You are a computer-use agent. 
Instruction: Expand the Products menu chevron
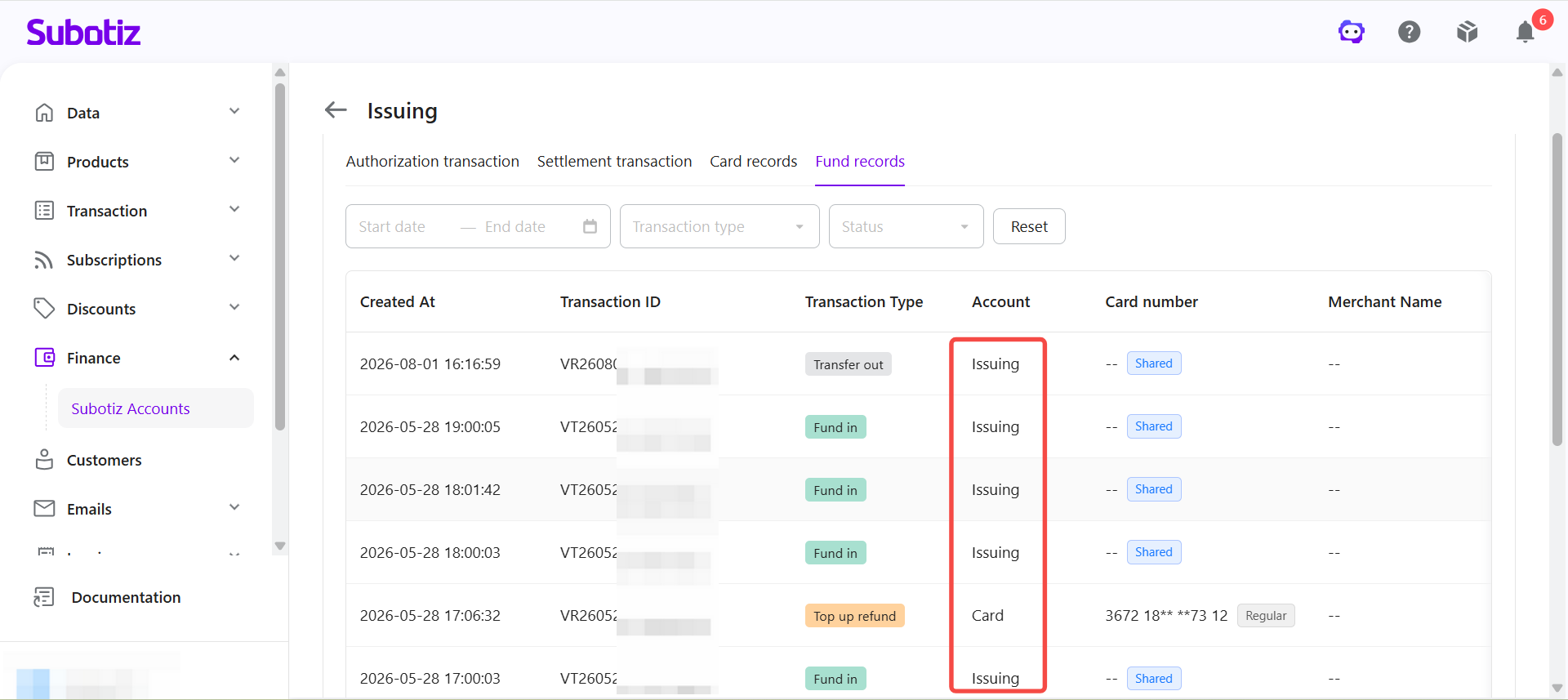[x=234, y=161]
